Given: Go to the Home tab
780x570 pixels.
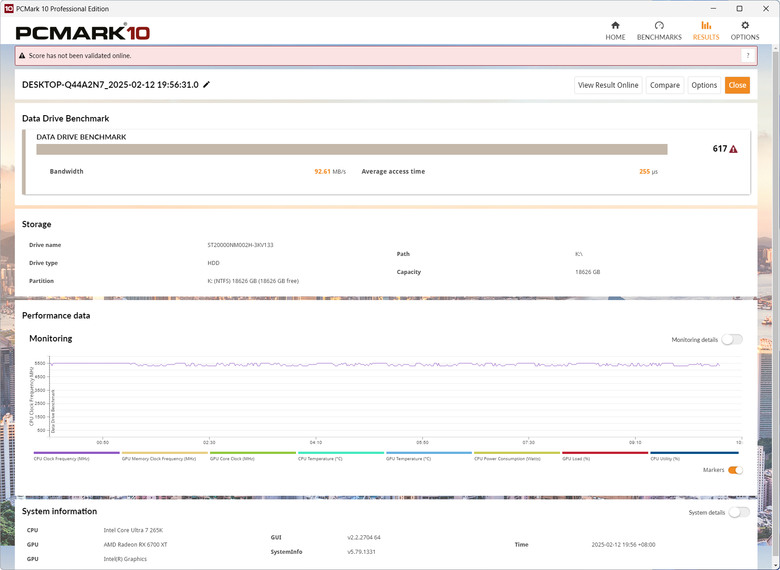Looking at the screenshot, I should point(615,31).
